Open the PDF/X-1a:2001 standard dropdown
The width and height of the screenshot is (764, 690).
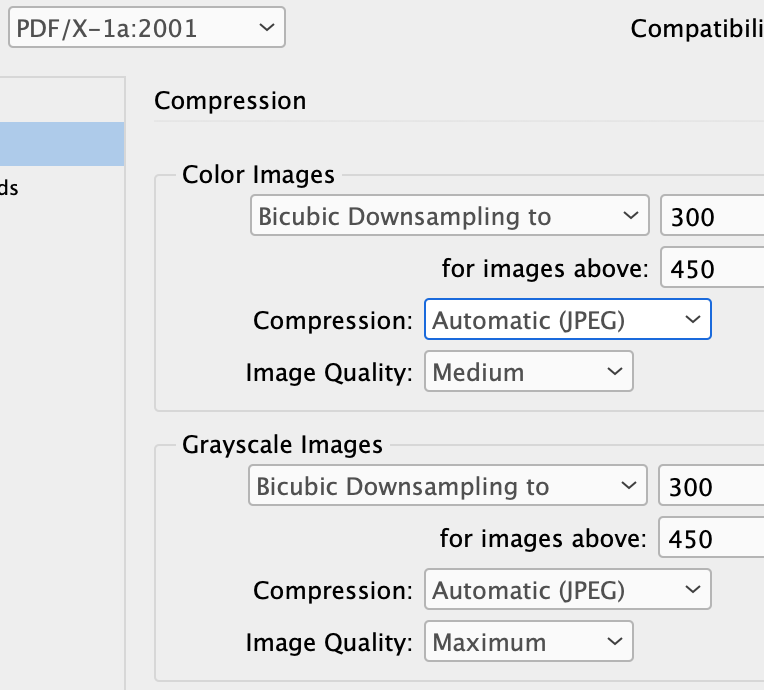tap(146, 28)
